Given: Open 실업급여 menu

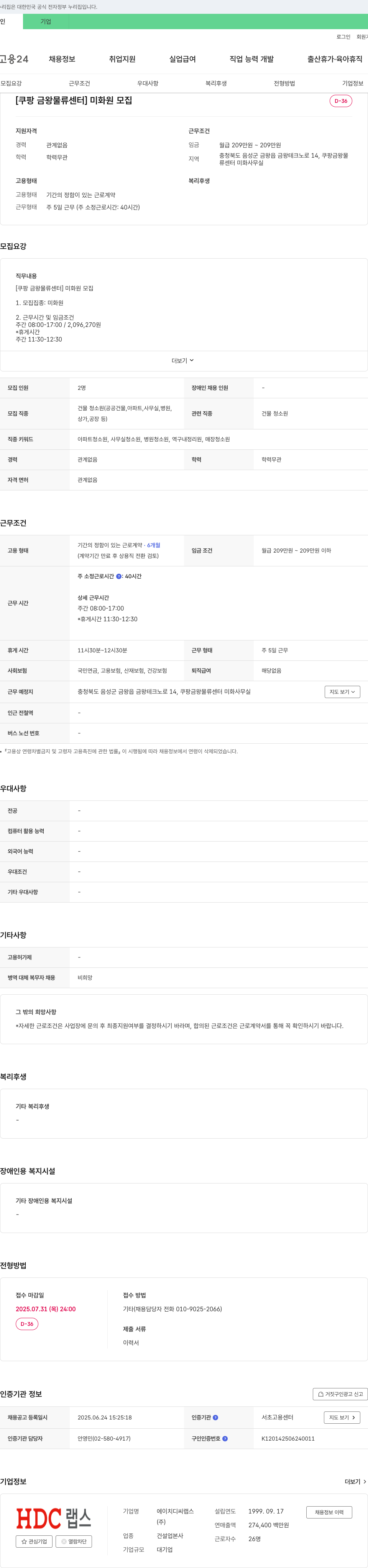Looking at the screenshot, I should point(182,59).
